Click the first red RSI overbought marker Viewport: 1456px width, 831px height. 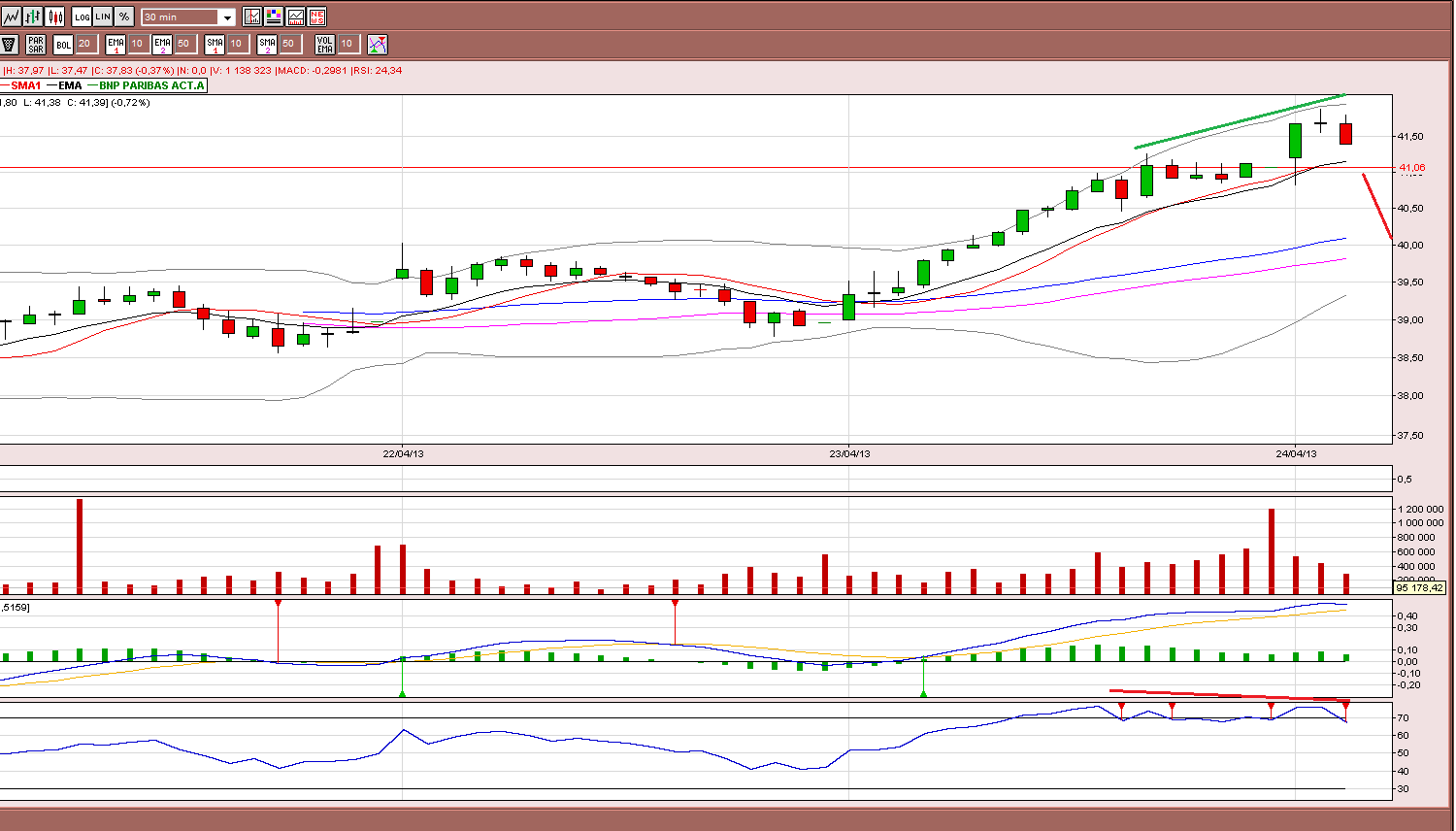1122,707
